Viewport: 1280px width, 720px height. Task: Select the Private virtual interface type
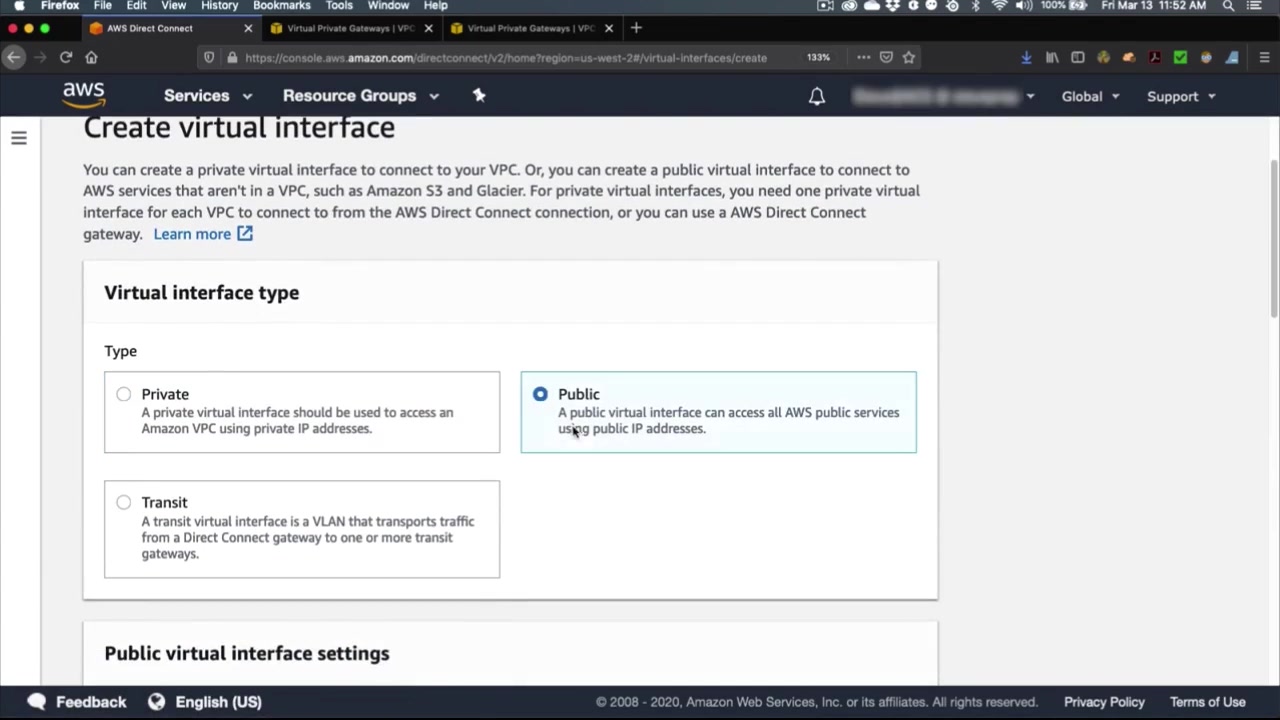coord(302,412)
